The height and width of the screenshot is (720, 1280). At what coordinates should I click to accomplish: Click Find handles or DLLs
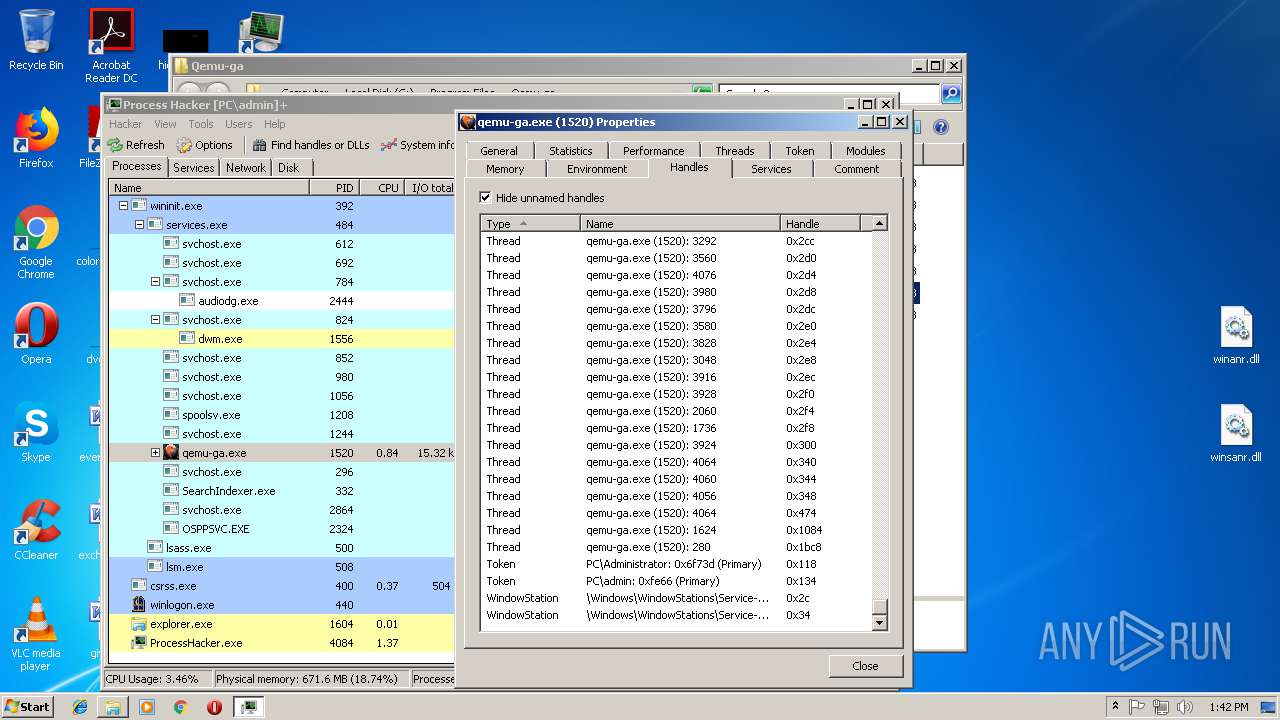pos(311,145)
